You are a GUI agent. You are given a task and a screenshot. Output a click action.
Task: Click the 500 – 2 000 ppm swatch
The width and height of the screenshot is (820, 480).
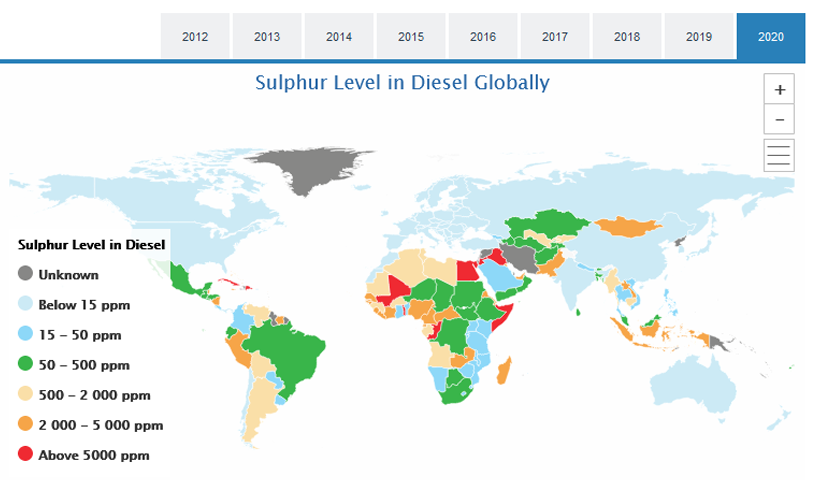pyautogui.click(x=25, y=394)
